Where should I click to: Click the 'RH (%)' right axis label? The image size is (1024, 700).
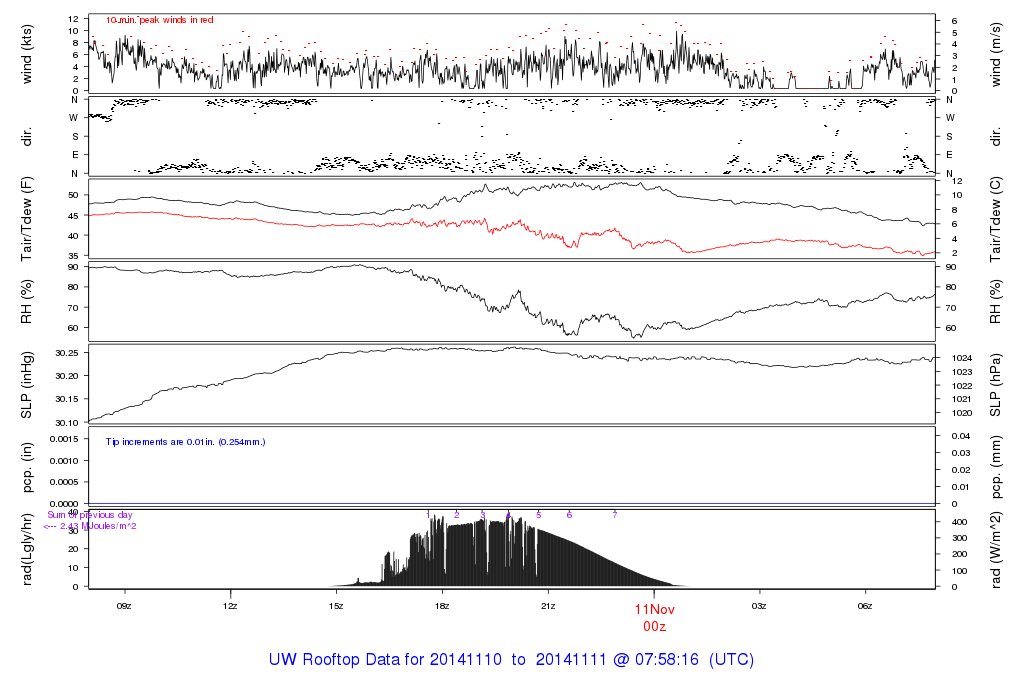(997, 303)
